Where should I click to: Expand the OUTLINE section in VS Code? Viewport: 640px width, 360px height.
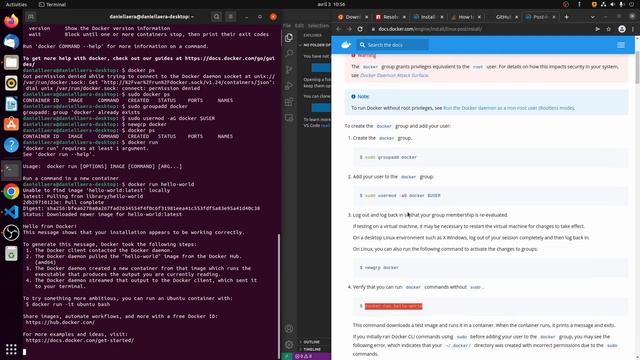(x=311, y=342)
